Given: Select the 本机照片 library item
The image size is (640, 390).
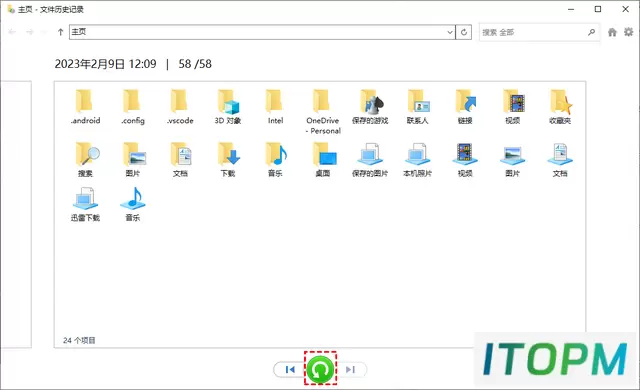Looking at the screenshot, I should 418,160.
